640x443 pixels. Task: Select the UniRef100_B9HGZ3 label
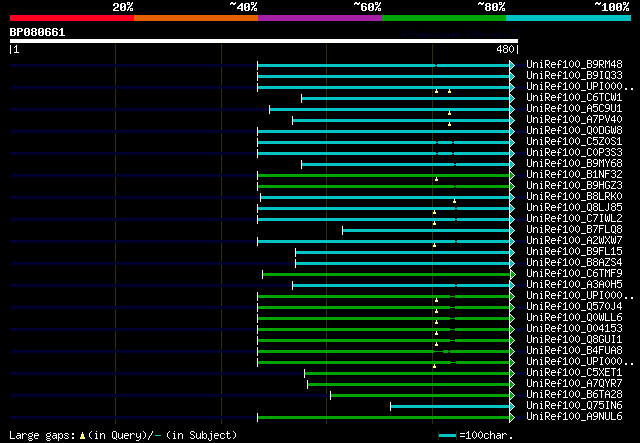(x=574, y=185)
